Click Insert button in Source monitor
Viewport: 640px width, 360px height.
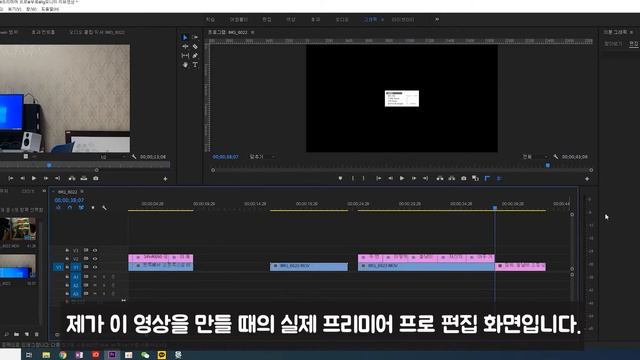[x=72, y=178]
